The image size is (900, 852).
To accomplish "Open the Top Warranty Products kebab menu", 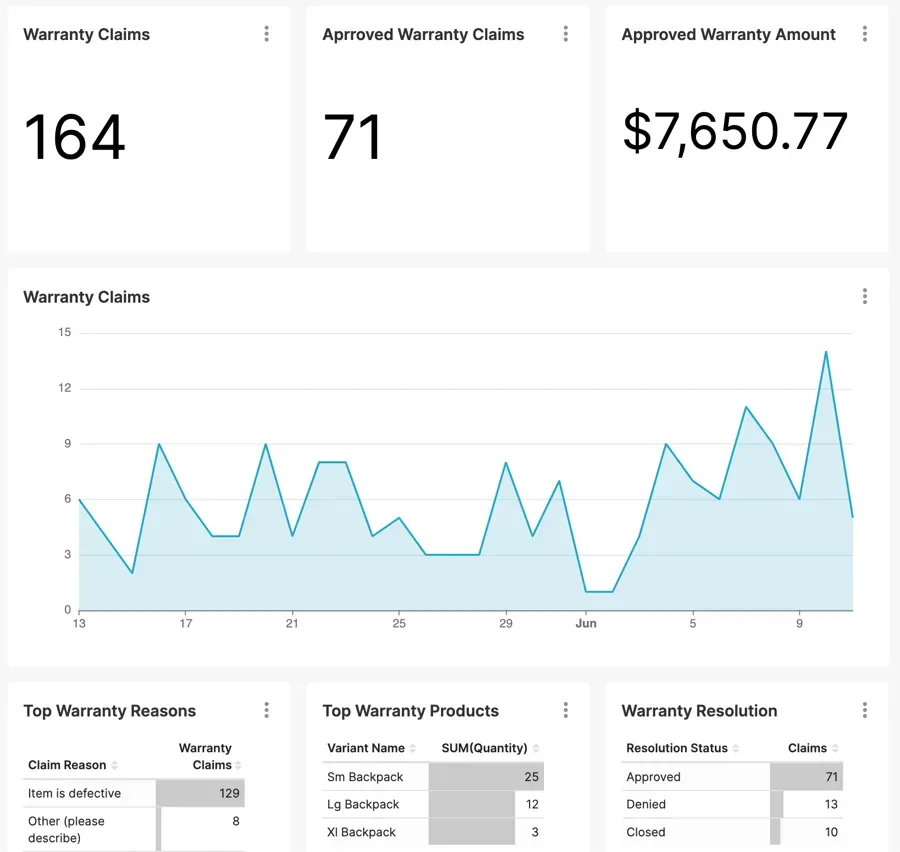I will (x=566, y=710).
